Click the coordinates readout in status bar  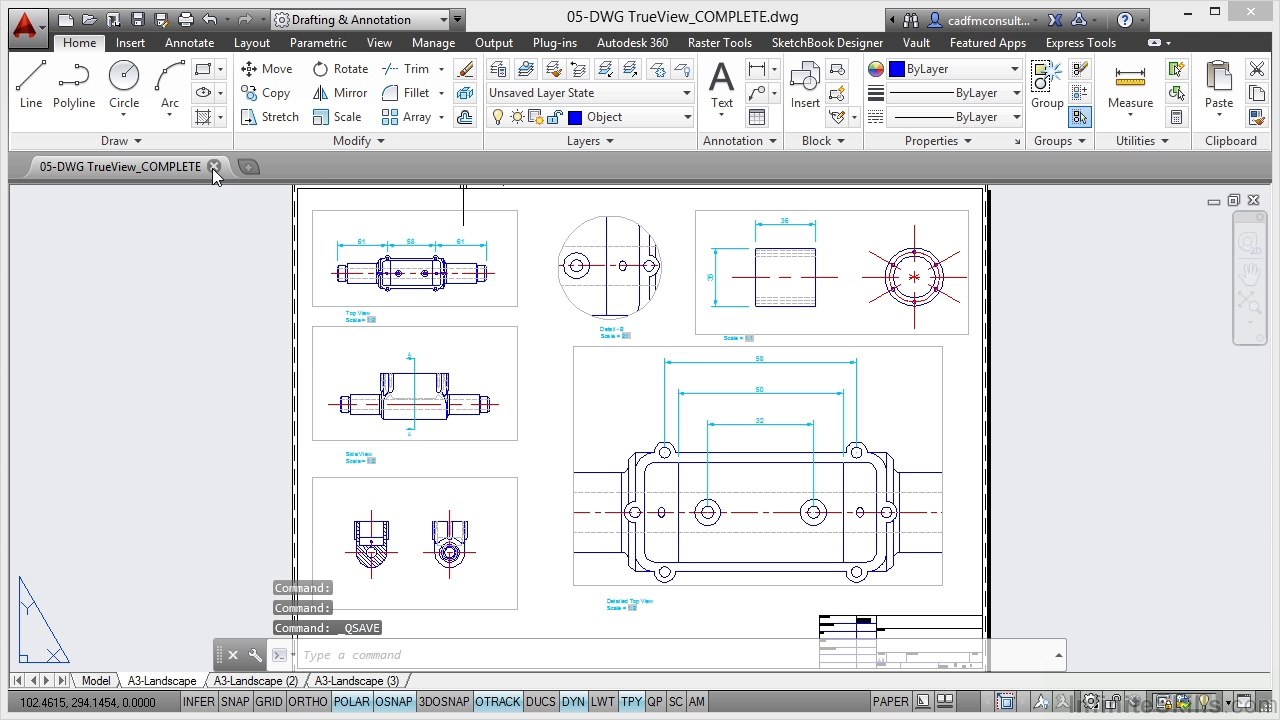click(x=88, y=702)
